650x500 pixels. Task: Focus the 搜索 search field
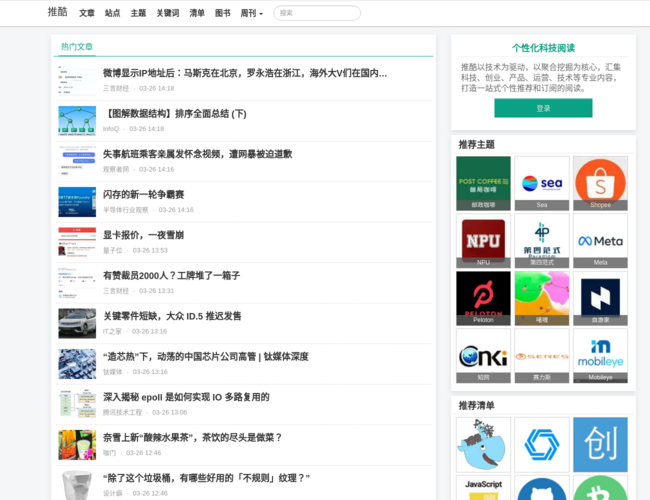317,13
